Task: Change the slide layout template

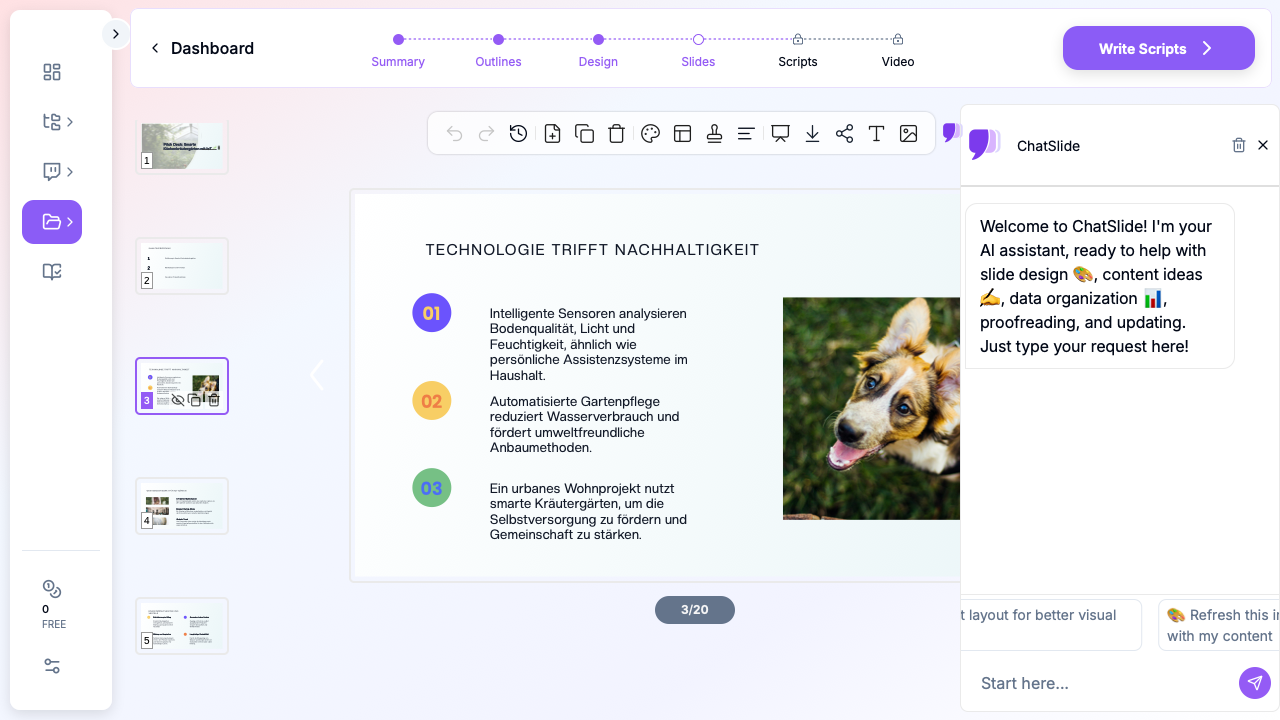Action: (682, 134)
